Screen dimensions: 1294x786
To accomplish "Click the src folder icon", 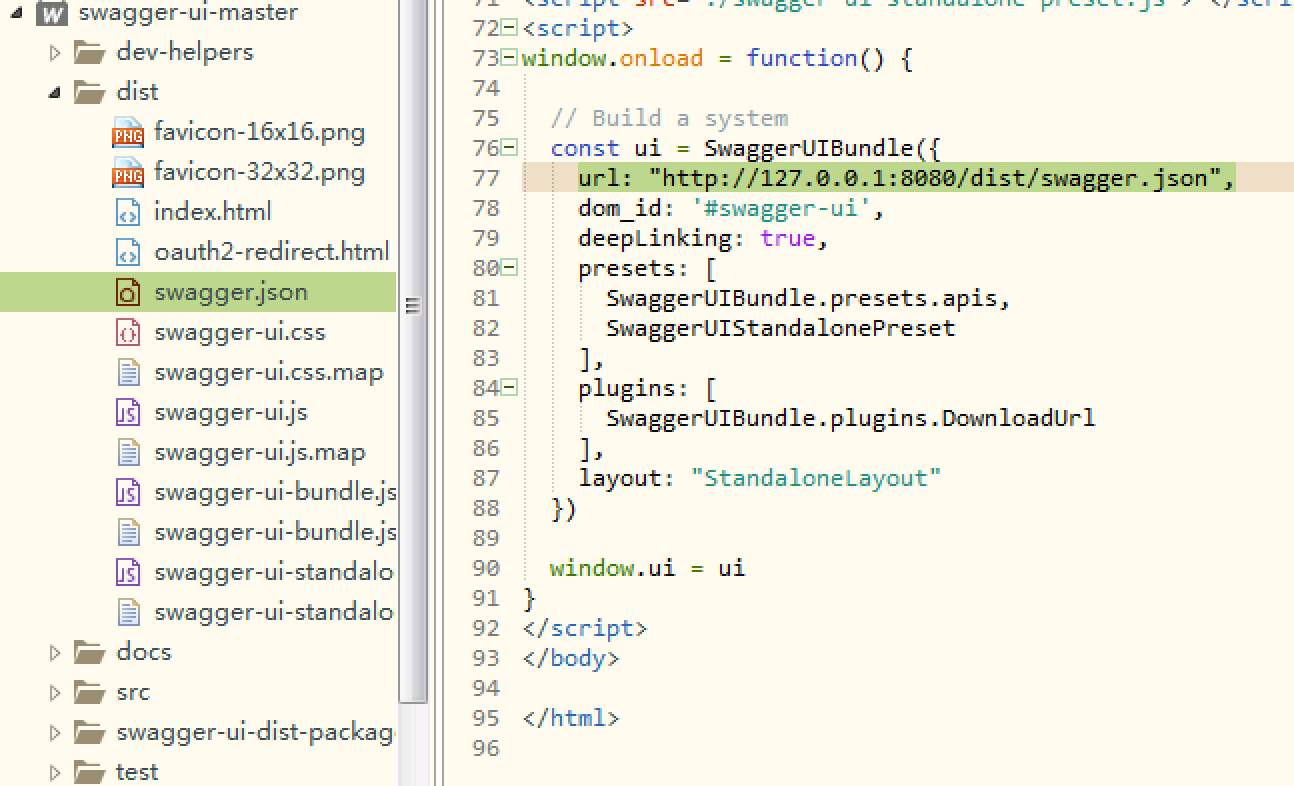I will [89, 692].
